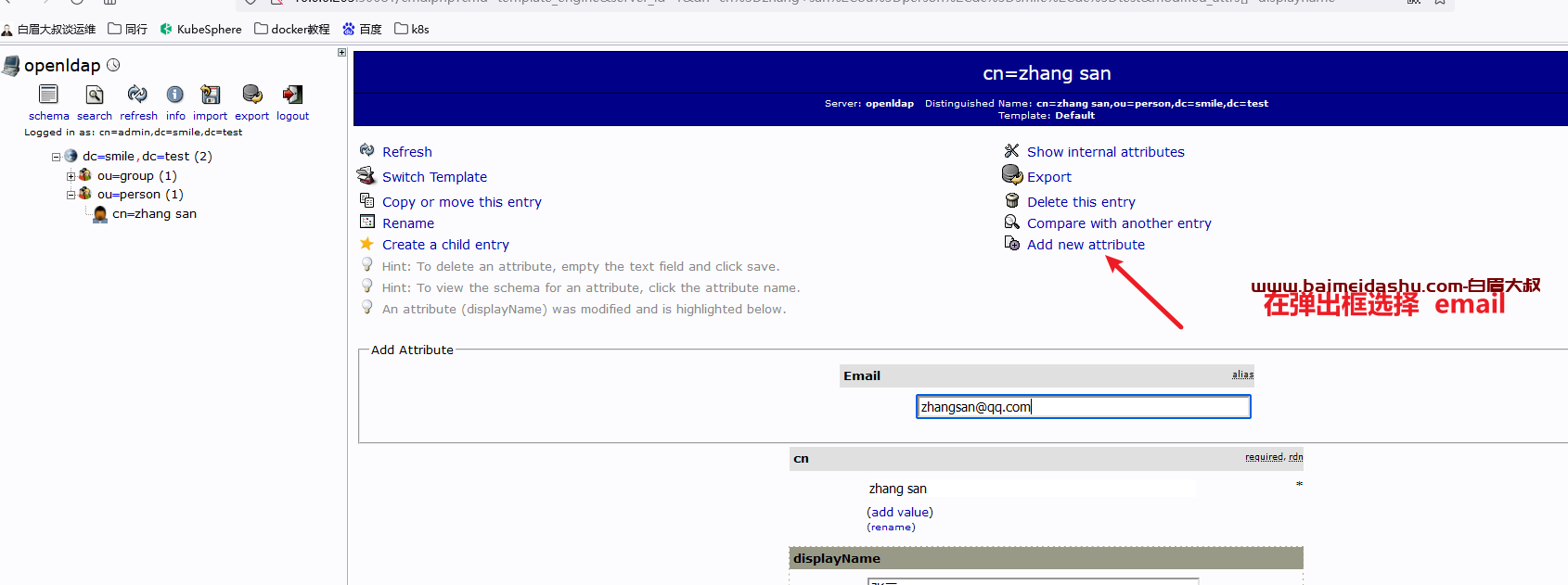Click the rdn link on cn row
This screenshot has width=1568, height=585.
[1296, 457]
